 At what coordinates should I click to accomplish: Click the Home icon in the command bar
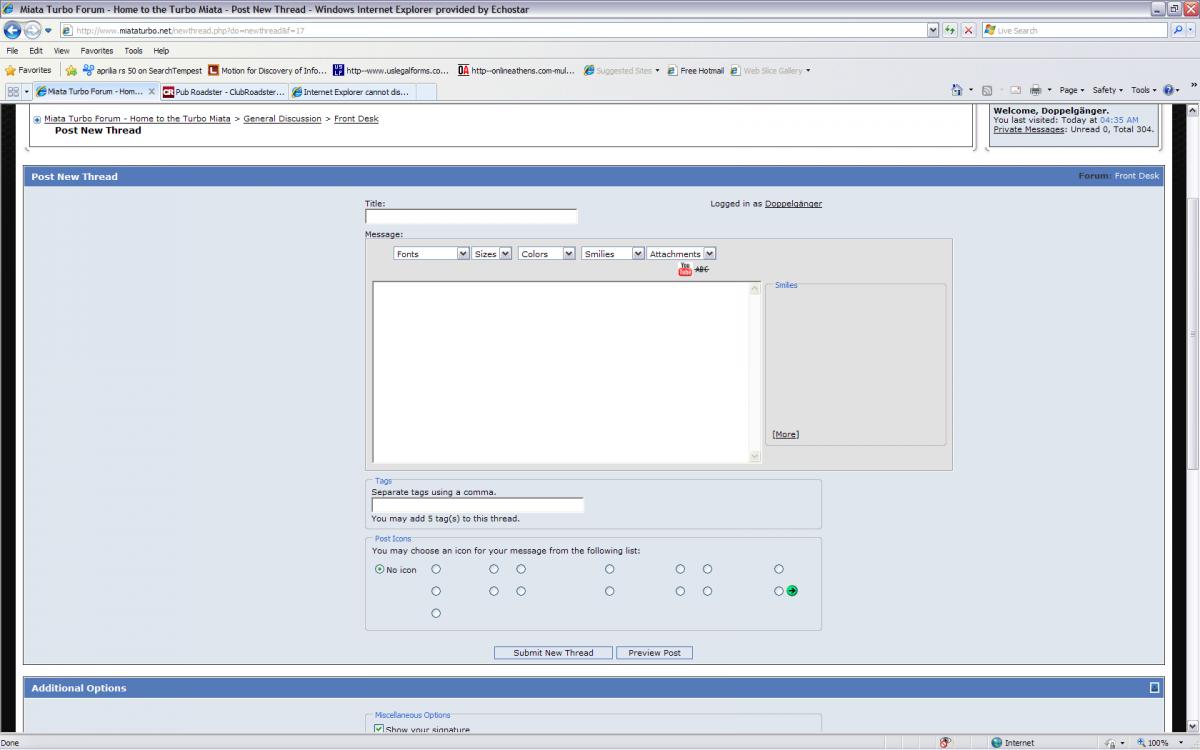957,90
